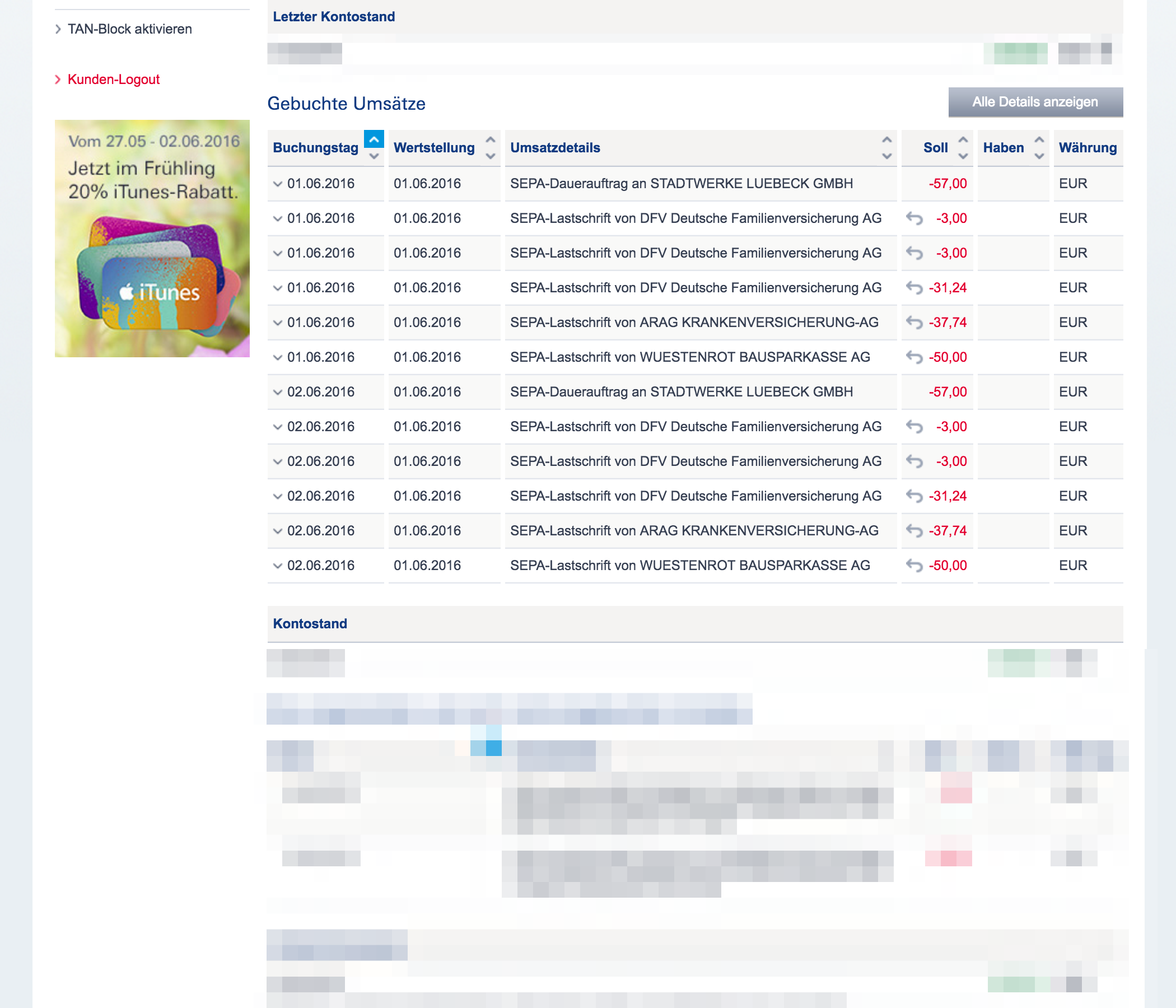This screenshot has height=1008, width=1176.
Task: Click return arrow for 02.06.2016 DFV -31,24 debit
Action: pos(914,496)
